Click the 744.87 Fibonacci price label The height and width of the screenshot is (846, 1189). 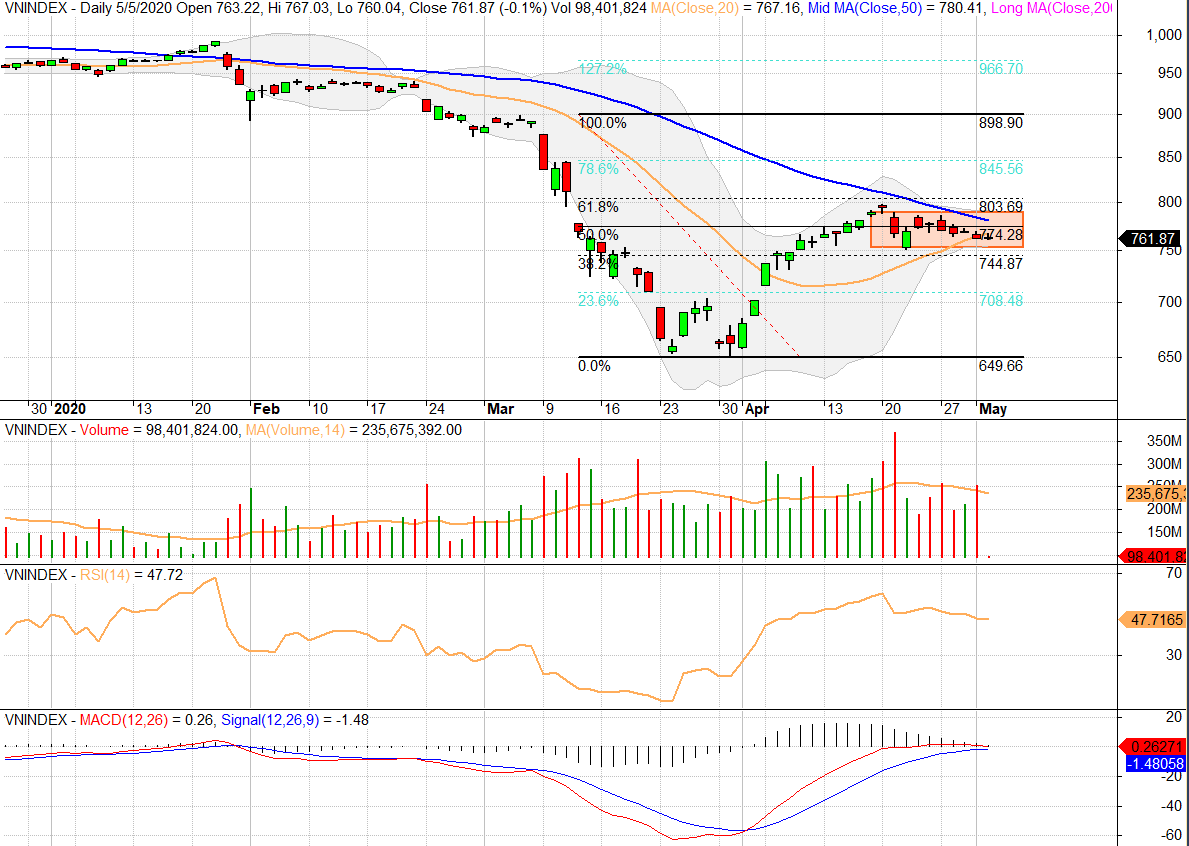(x=1000, y=264)
